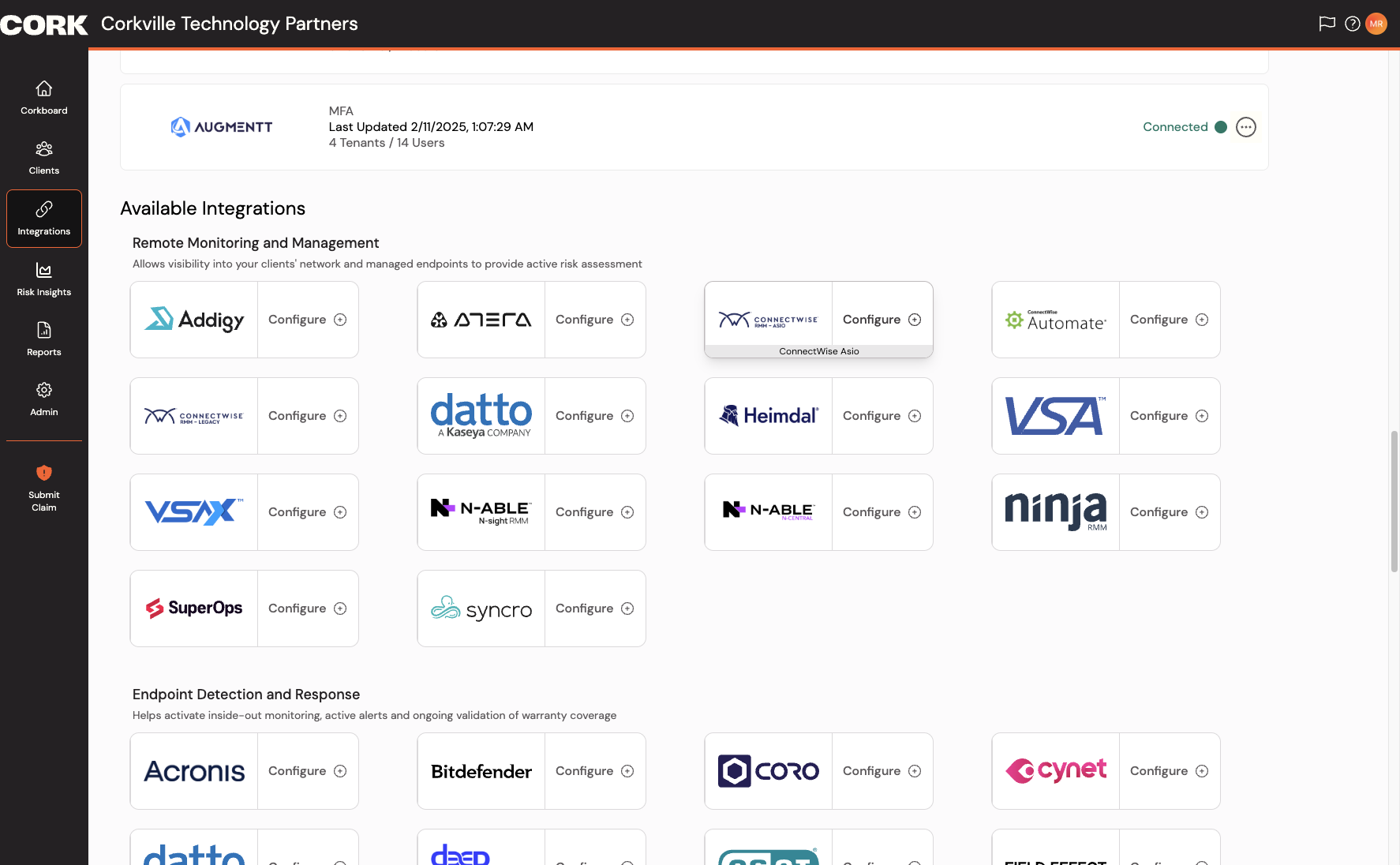Click the Corkville Technology Partners title
This screenshot has height=865, width=1400.
pos(230,24)
